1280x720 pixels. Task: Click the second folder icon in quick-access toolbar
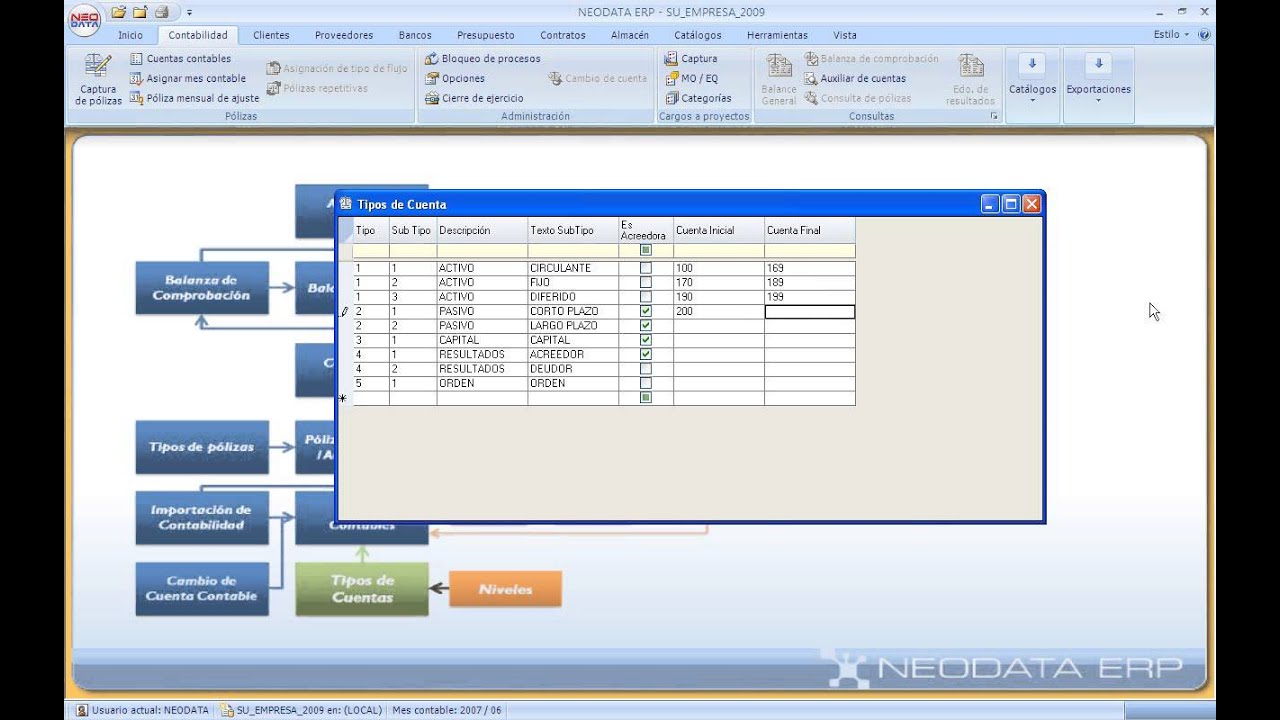(140, 12)
